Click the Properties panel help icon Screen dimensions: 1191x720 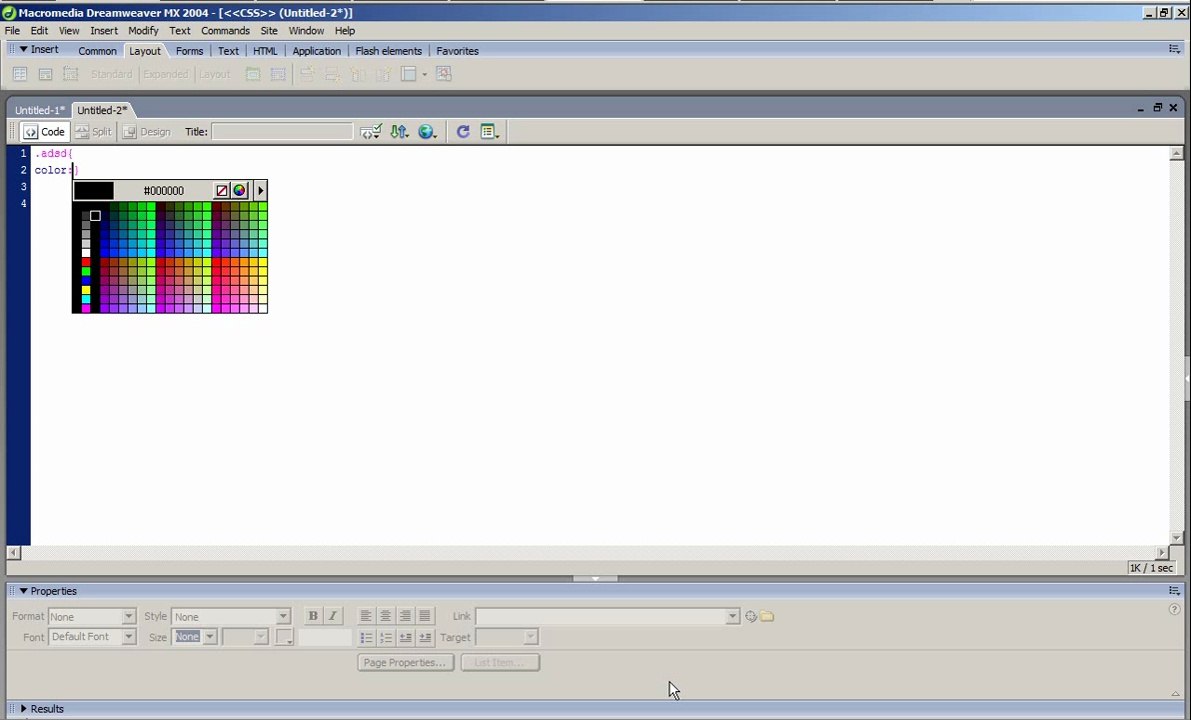(x=1174, y=609)
